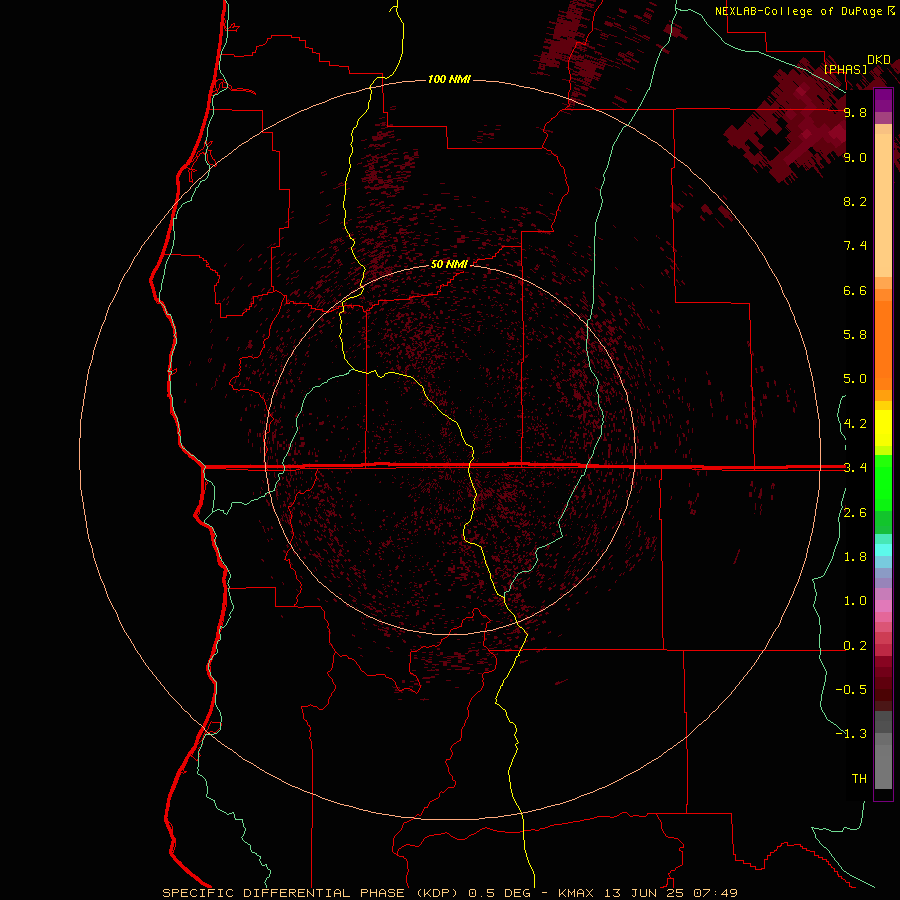The width and height of the screenshot is (900, 900).
Task: Click the 6.6 scale value
Action: 855,290
